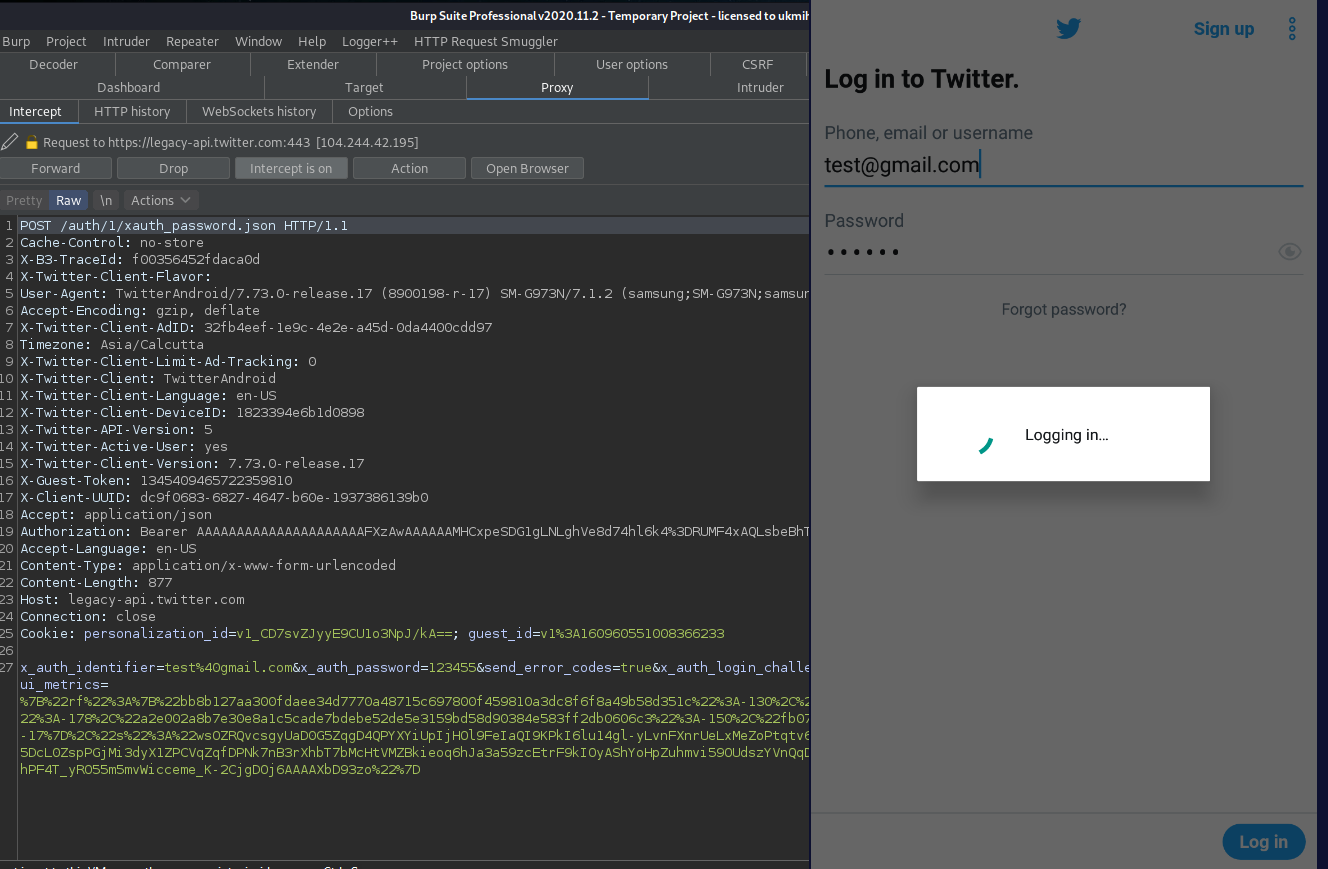The width and height of the screenshot is (1328, 869).
Task: Click the Sign up link in Twitter
Action: tap(1224, 29)
